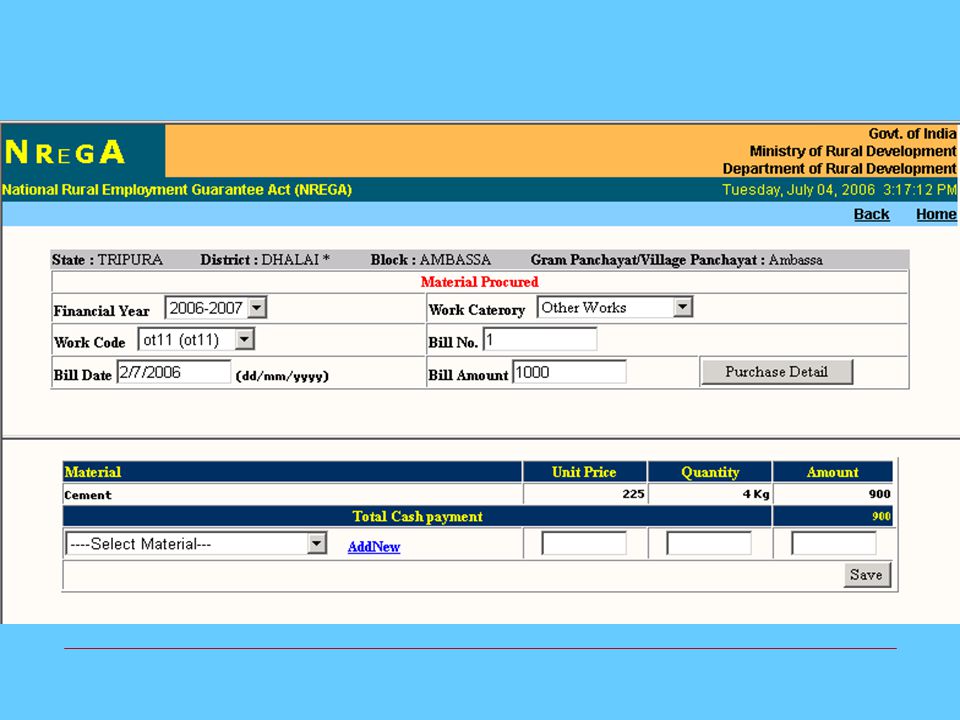Click the Save button
This screenshot has width=960, height=720.
866,575
